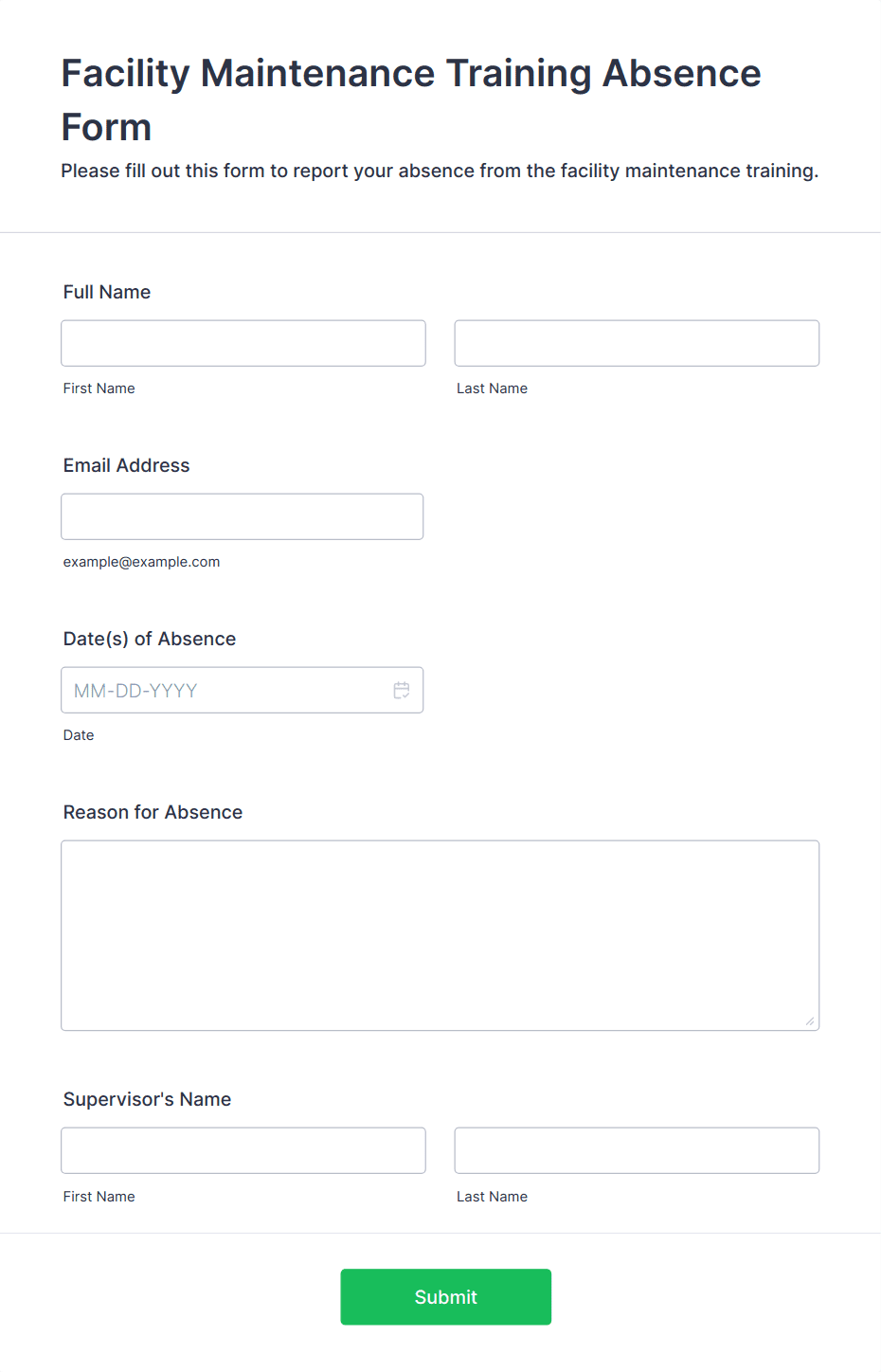Click the form description subtitle text
Image resolution: width=881 pixels, height=1372 pixels.
(x=440, y=171)
